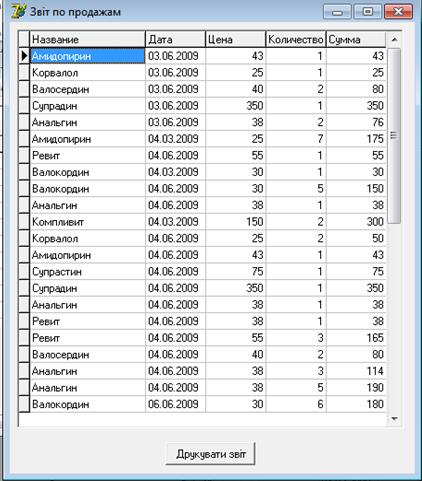Click the current-row arrow indicator beside highlighted Амидопирин
The image size is (422, 481).
tap(24, 56)
